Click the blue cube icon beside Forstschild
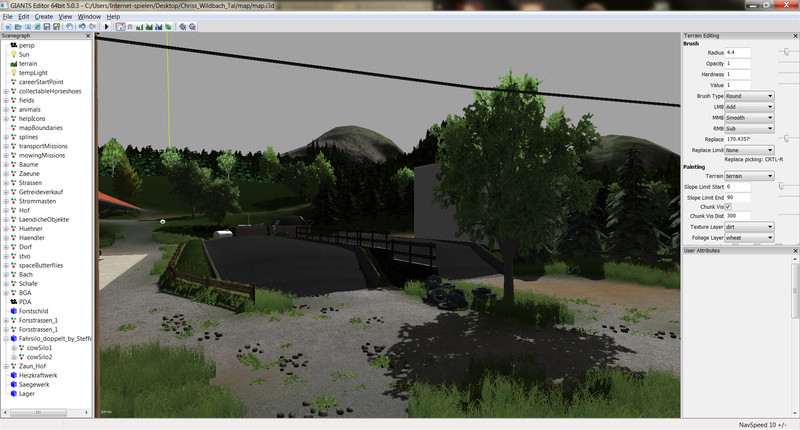The width and height of the screenshot is (800, 430). point(14,311)
